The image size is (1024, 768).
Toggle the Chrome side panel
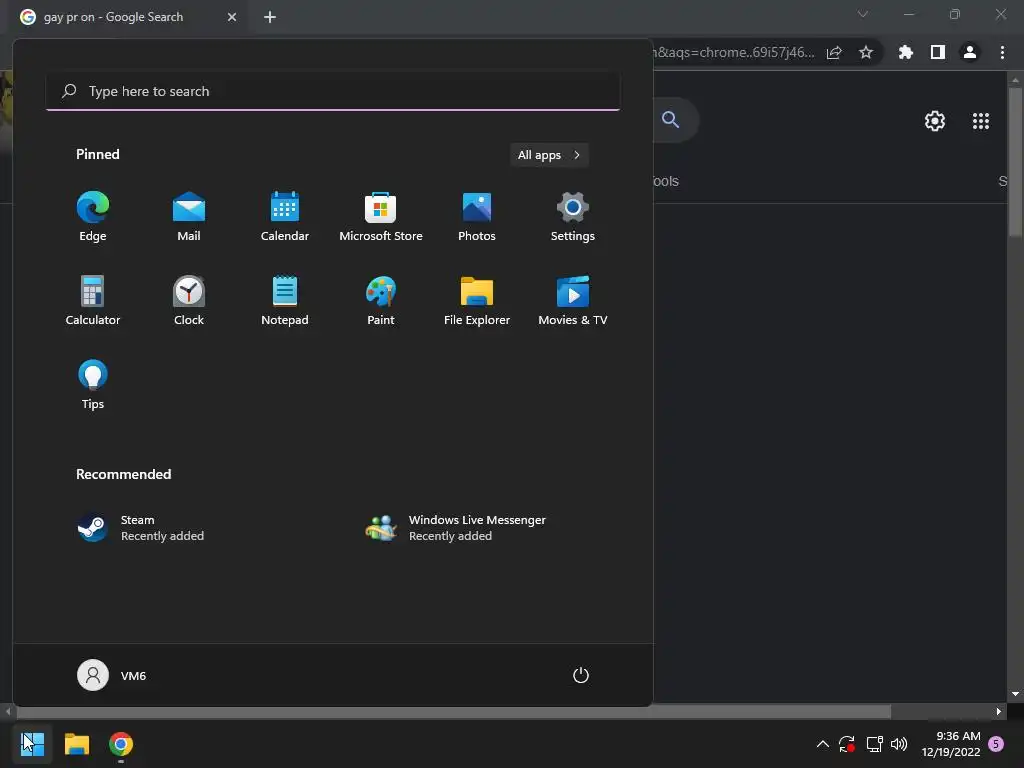click(x=938, y=52)
